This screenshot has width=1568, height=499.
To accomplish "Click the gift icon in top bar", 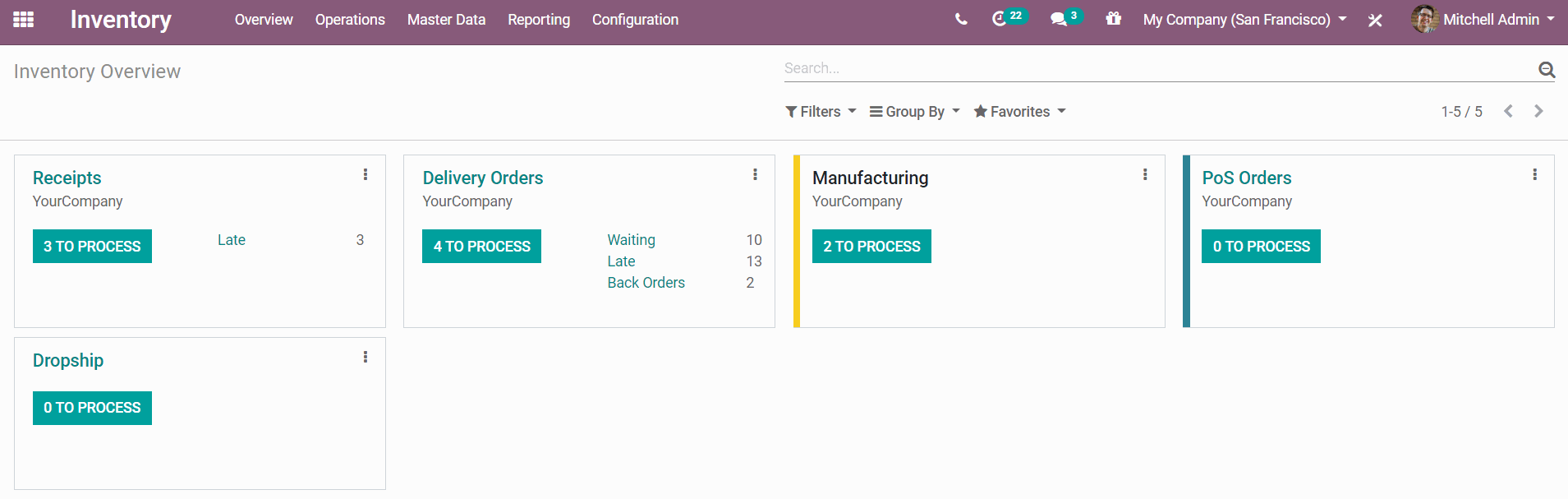I will point(1113,18).
